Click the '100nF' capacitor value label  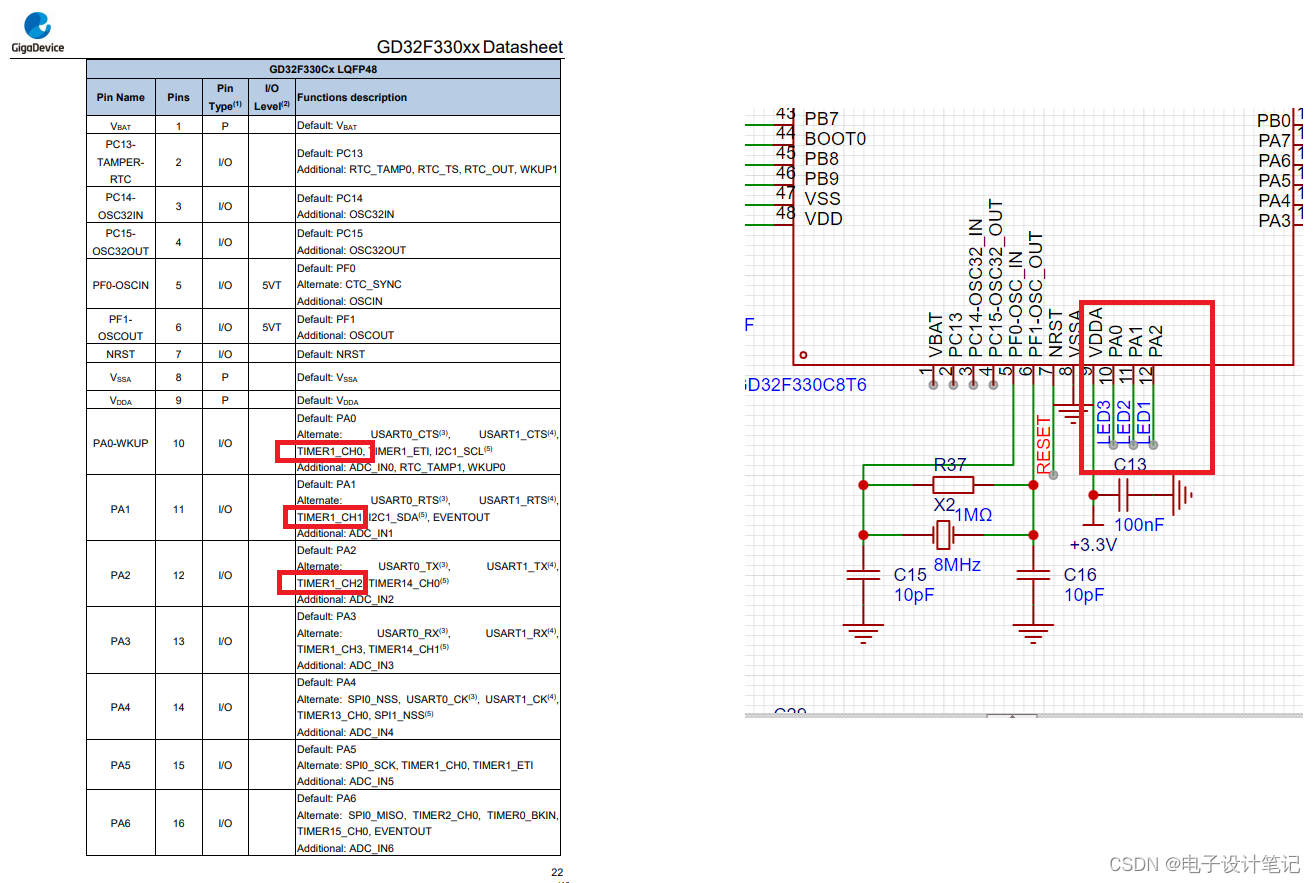point(1138,524)
